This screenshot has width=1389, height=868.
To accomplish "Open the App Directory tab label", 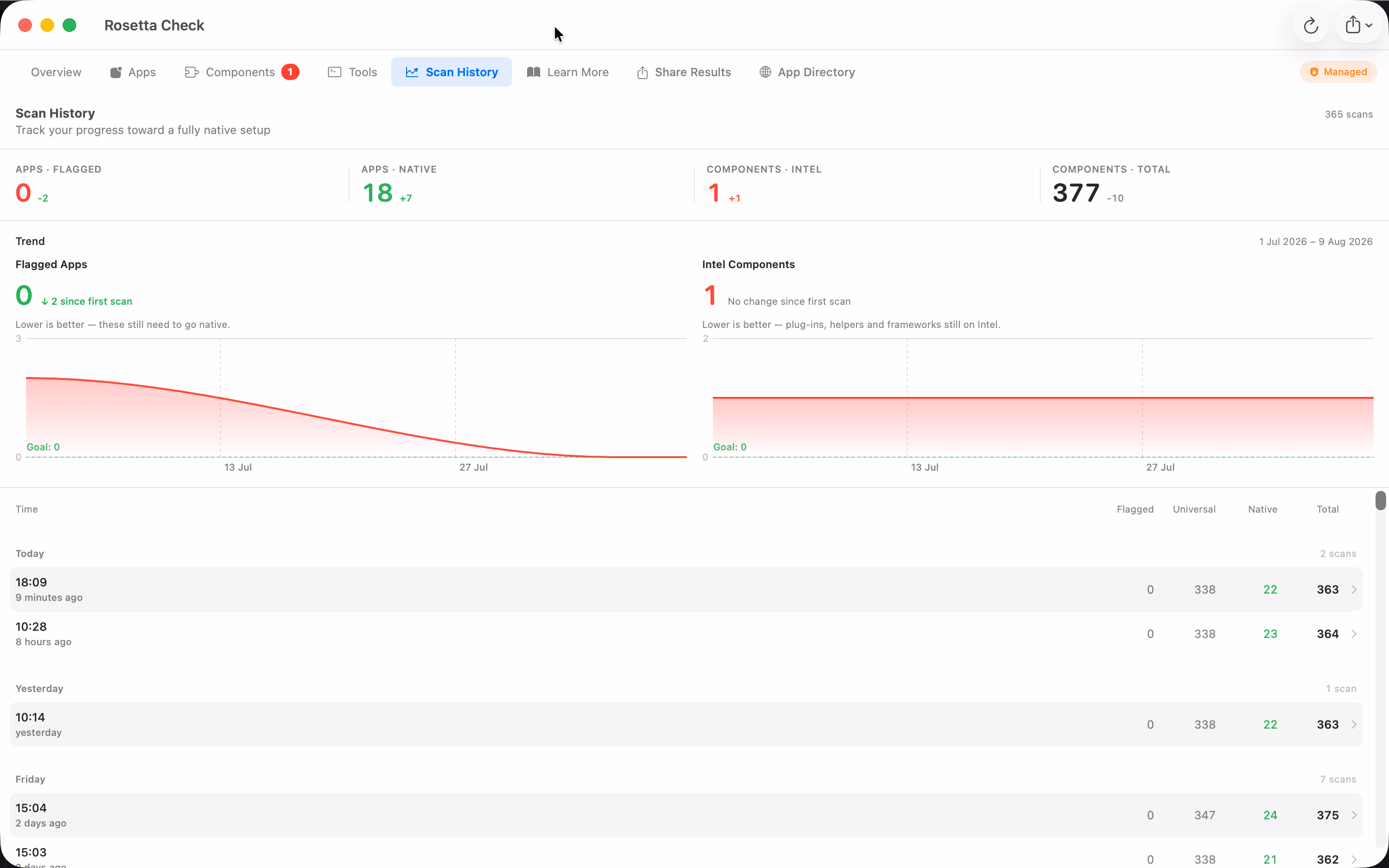I will pyautogui.click(x=816, y=72).
